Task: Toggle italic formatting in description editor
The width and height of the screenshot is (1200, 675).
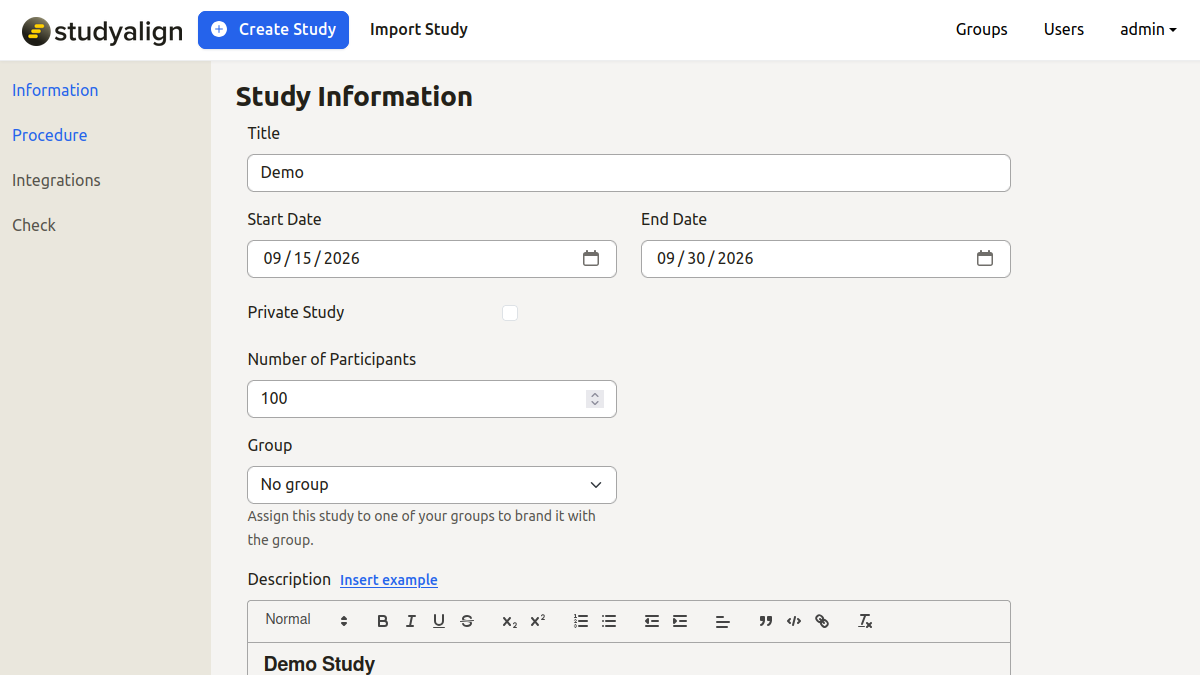Action: 411,621
